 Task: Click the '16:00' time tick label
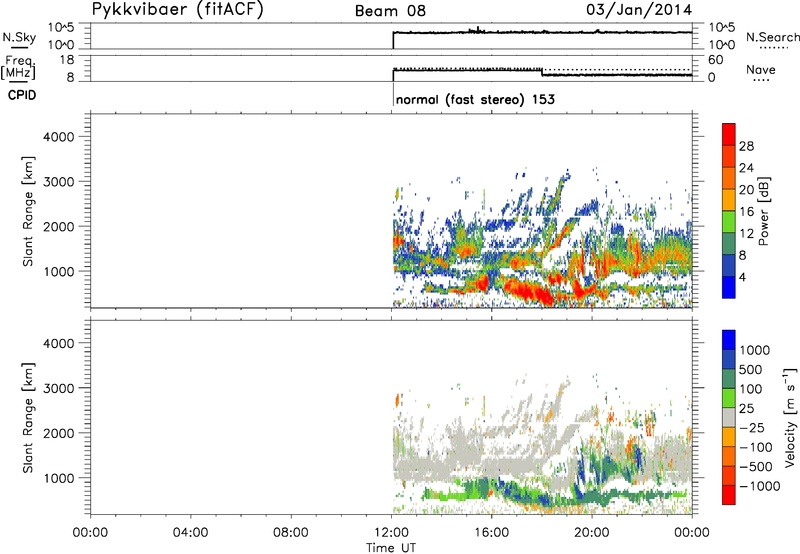pos(491,533)
